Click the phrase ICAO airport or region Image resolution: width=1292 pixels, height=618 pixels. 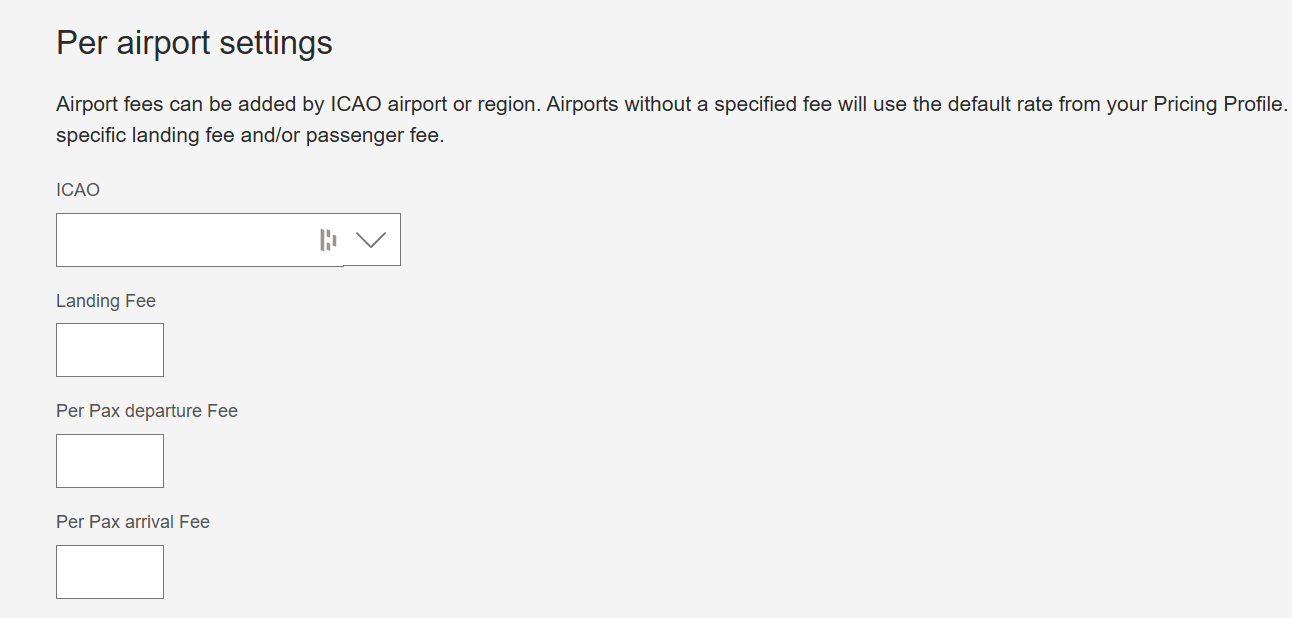pyautogui.click(x=427, y=105)
